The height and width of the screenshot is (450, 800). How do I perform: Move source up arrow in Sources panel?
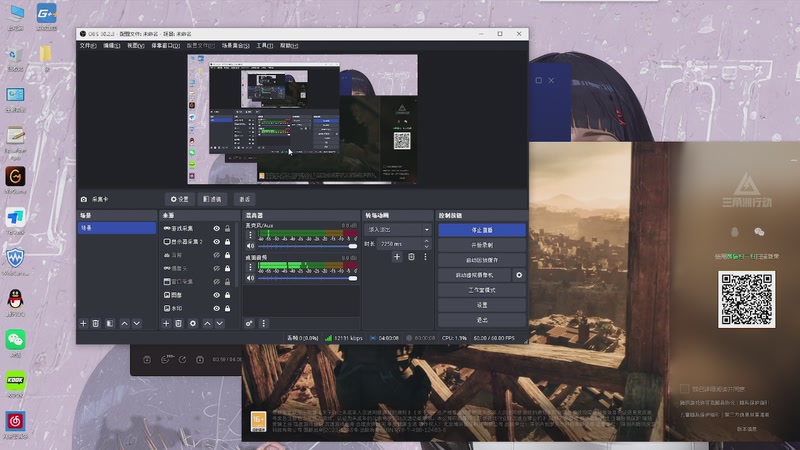[207, 323]
